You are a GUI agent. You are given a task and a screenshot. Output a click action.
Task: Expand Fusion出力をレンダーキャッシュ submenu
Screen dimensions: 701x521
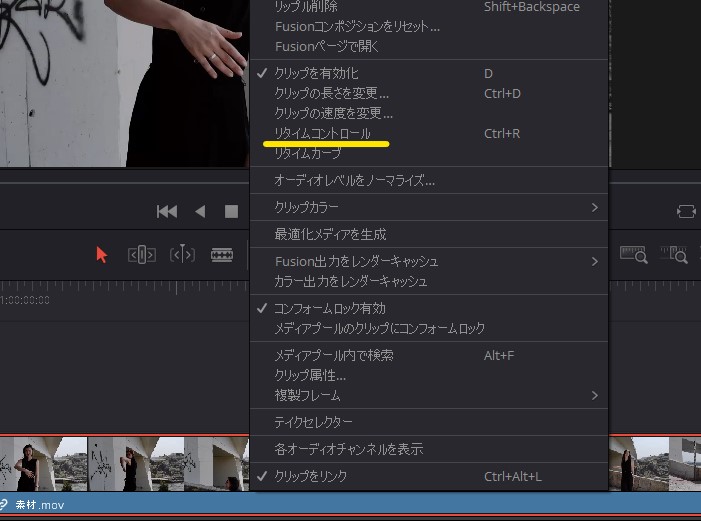(x=429, y=261)
